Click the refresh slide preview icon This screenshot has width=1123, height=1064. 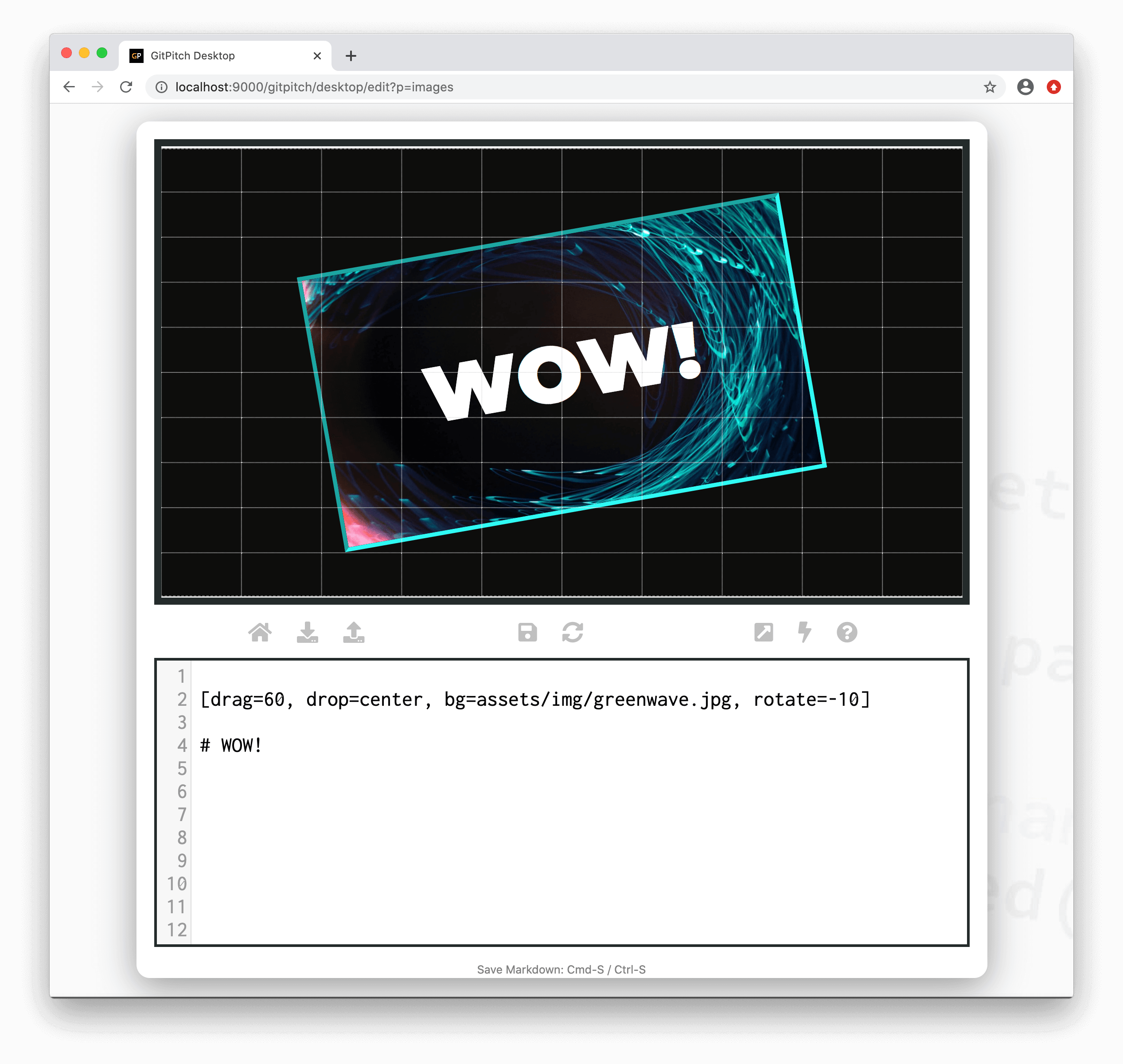coord(573,632)
